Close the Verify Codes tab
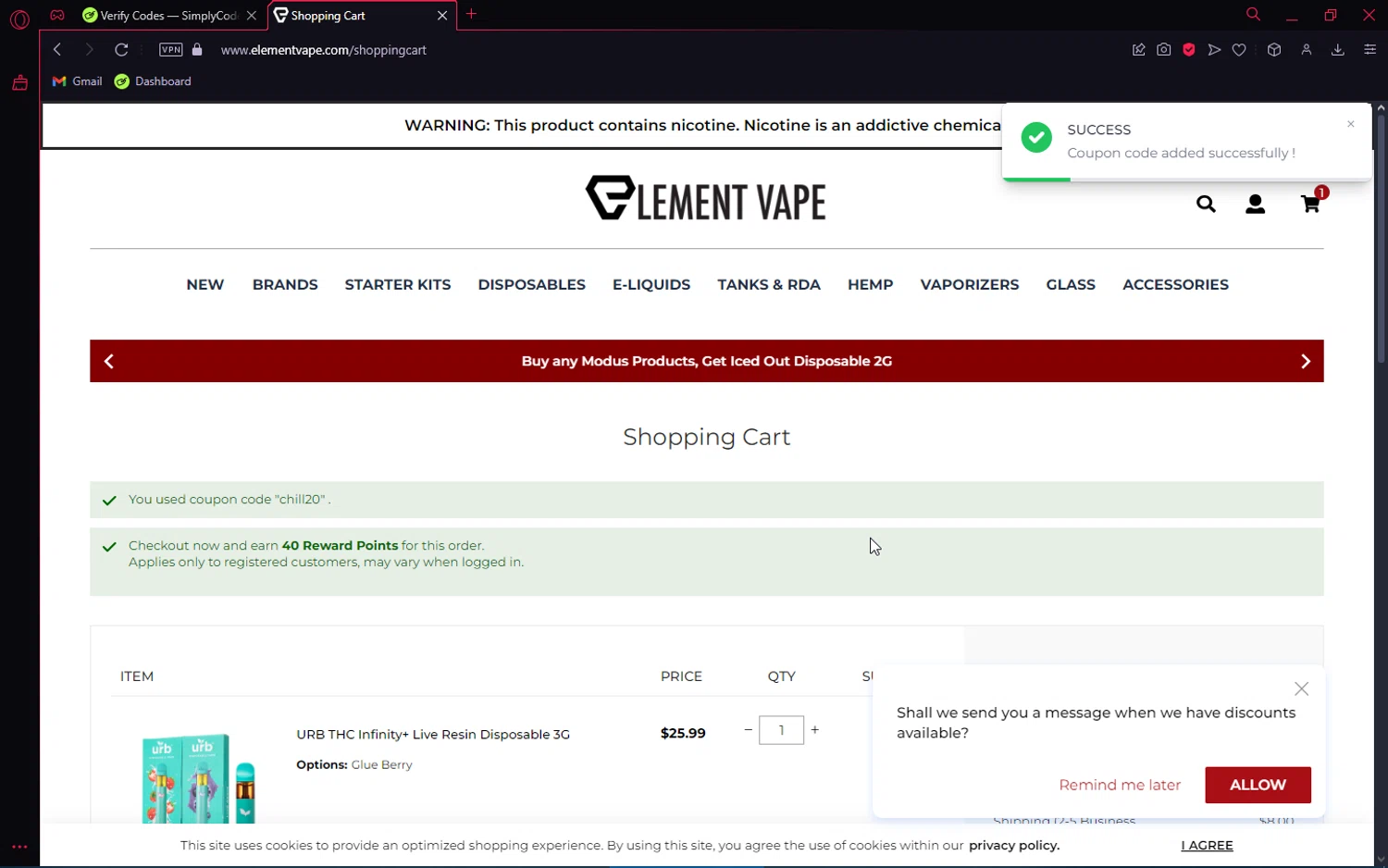 tap(252, 16)
